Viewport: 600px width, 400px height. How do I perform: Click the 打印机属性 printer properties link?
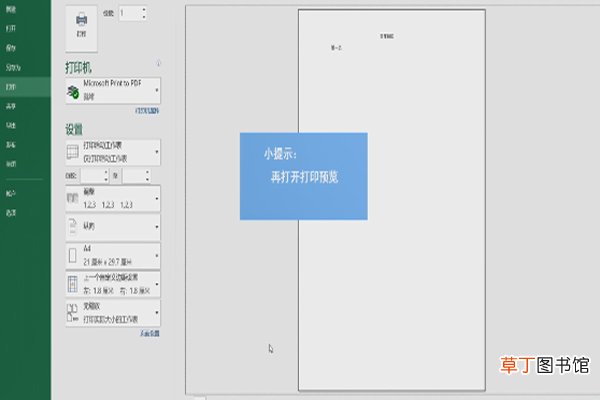[147, 111]
